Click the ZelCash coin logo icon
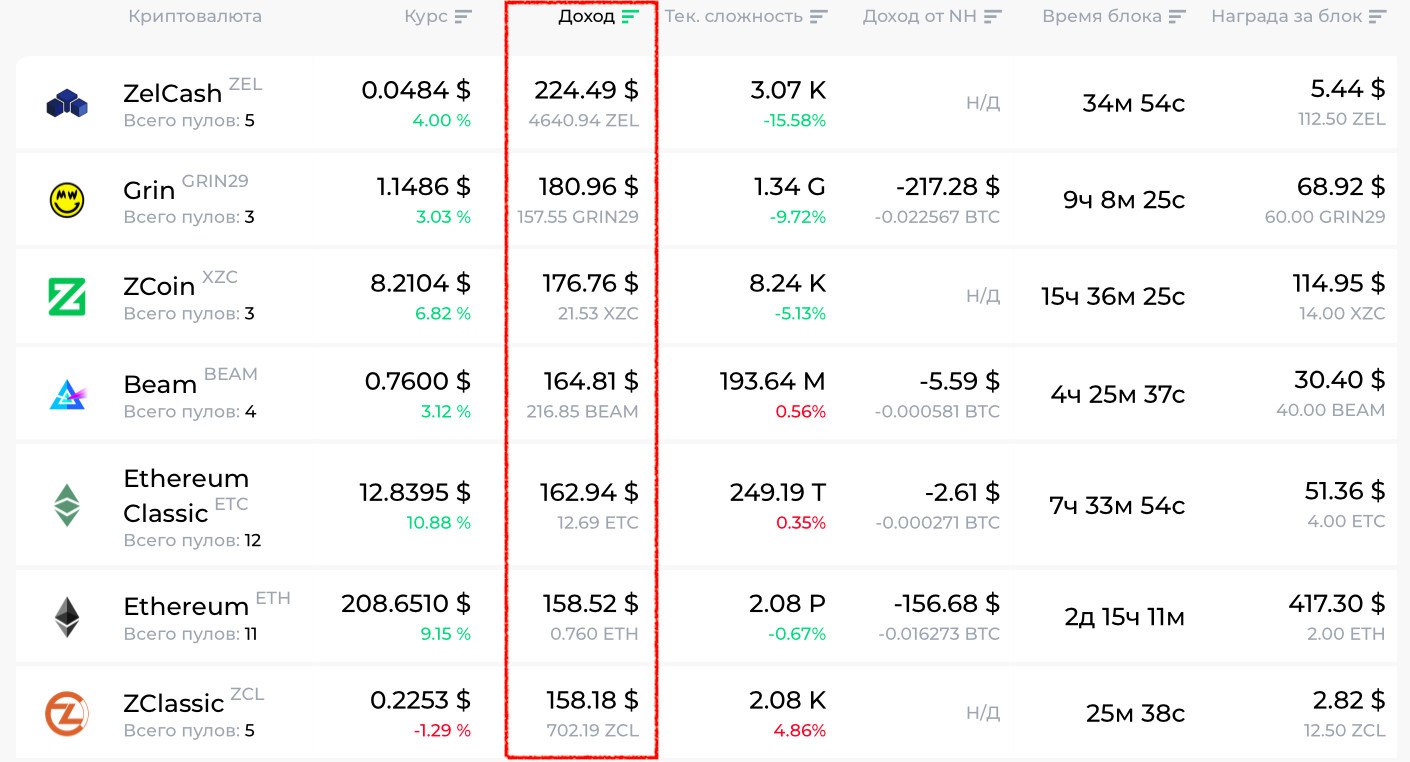 coord(67,103)
